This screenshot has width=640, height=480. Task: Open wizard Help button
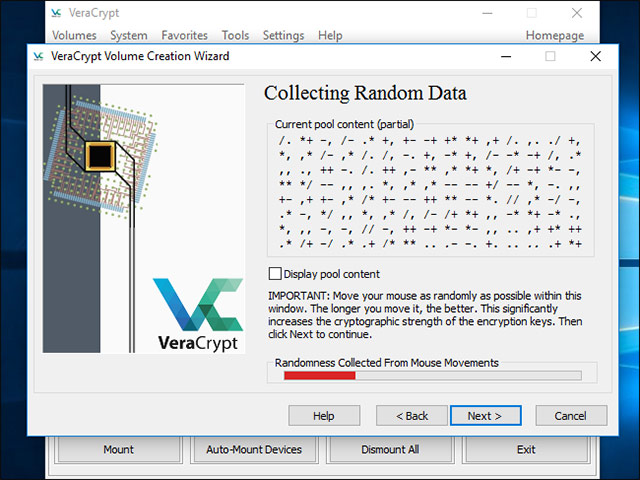324,416
